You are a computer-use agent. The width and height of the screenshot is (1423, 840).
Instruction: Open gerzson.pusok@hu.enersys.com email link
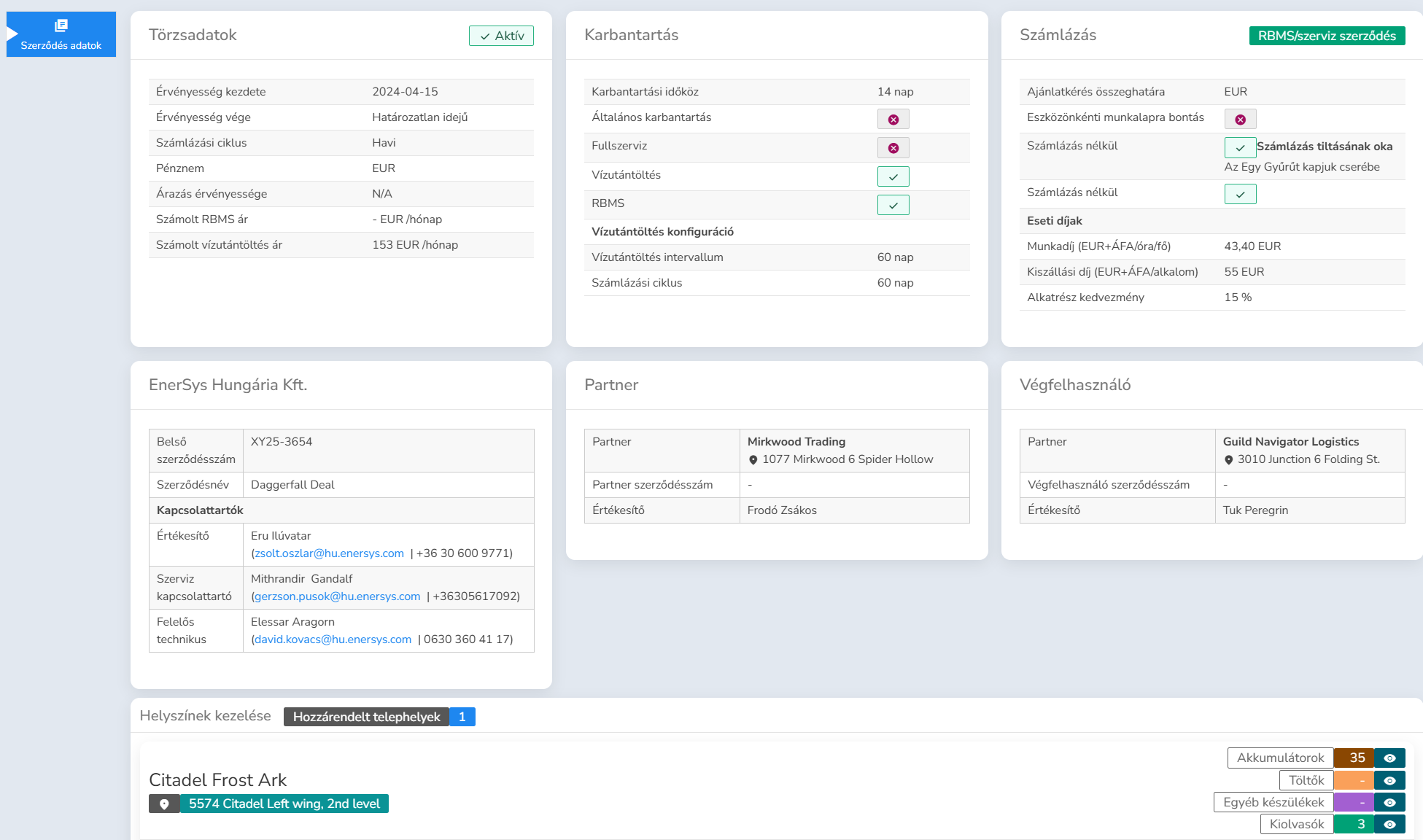tap(338, 596)
